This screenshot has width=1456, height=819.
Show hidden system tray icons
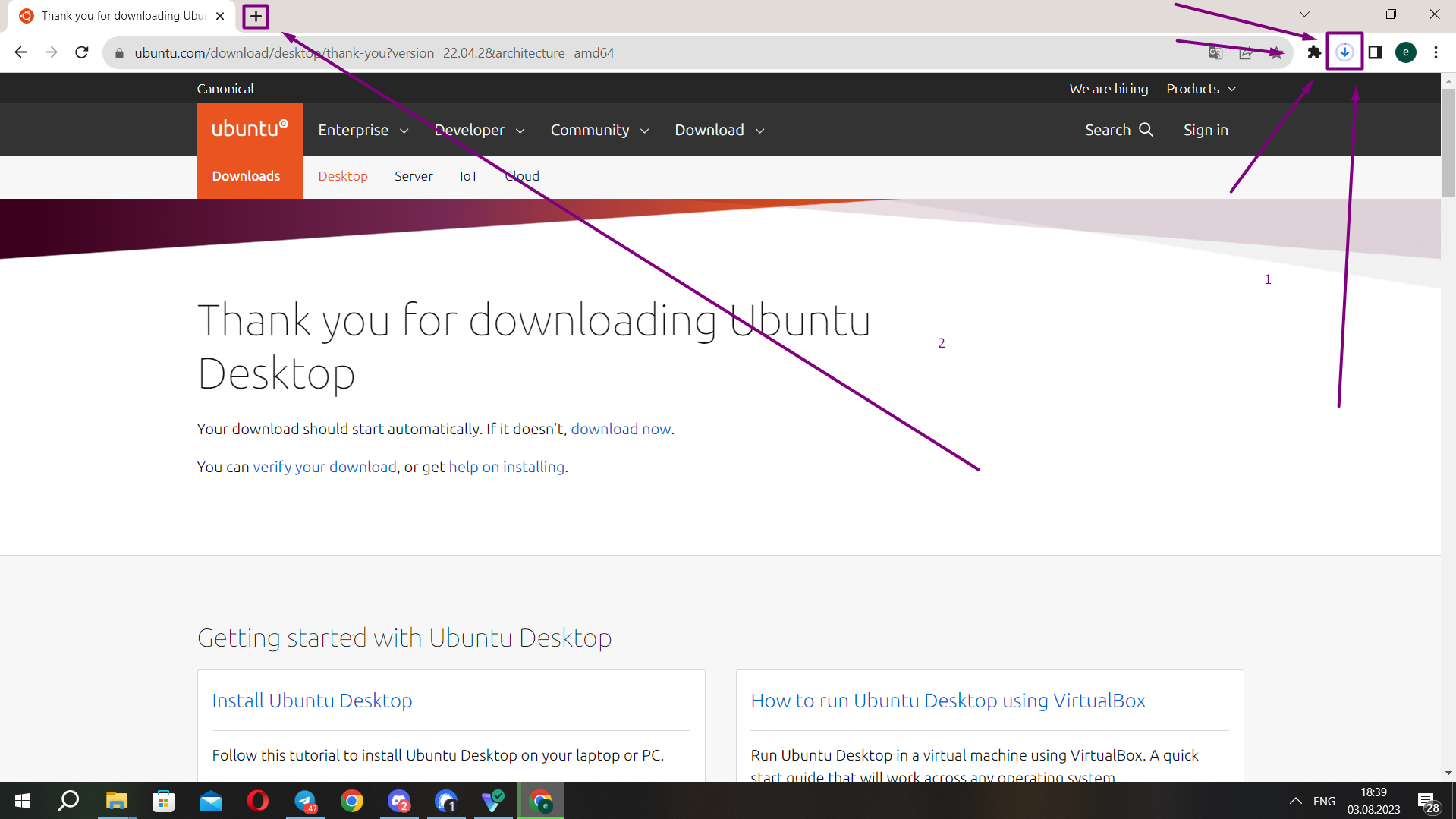click(x=1296, y=801)
